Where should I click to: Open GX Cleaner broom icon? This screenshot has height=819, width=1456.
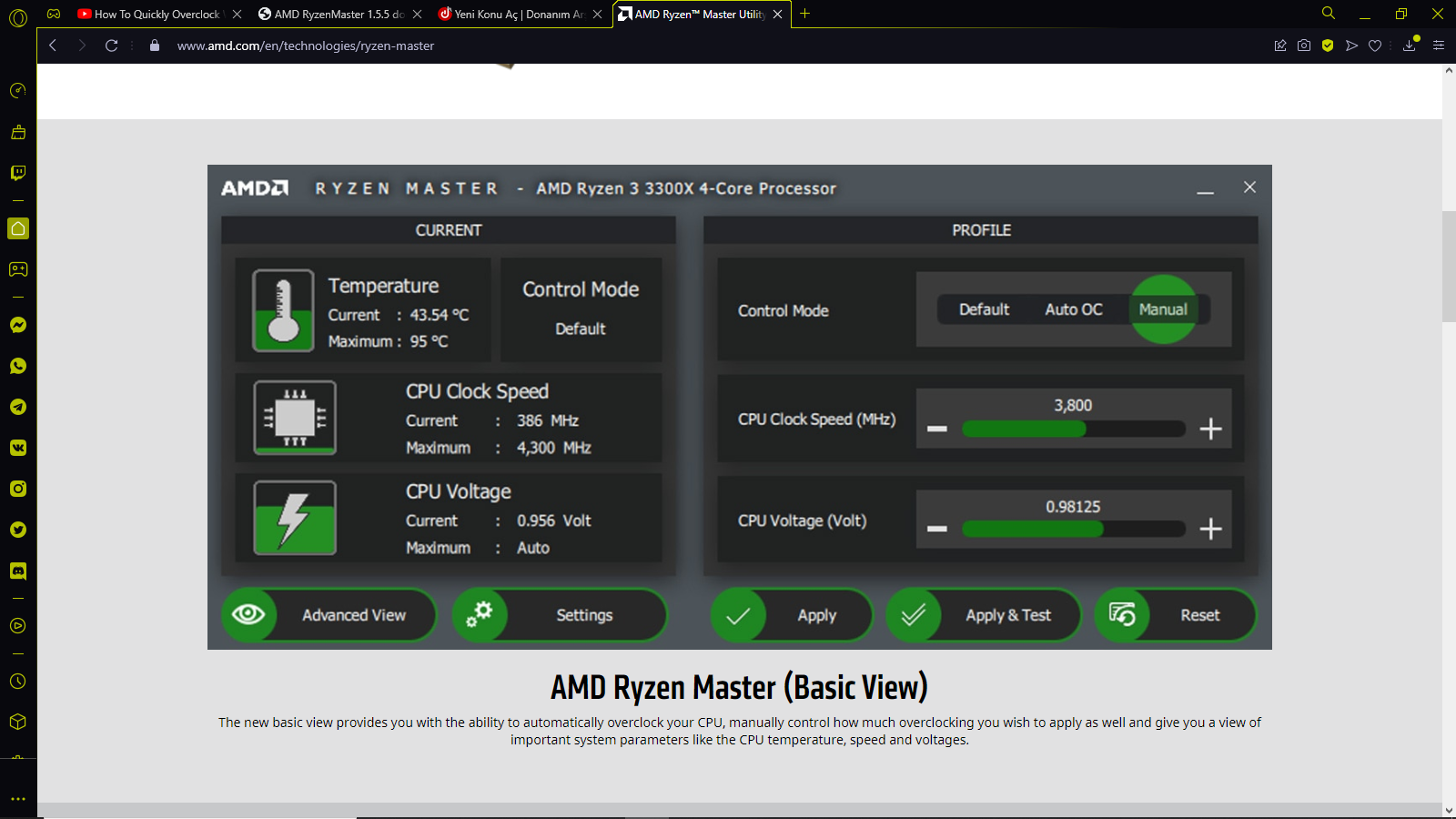coord(18,132)
